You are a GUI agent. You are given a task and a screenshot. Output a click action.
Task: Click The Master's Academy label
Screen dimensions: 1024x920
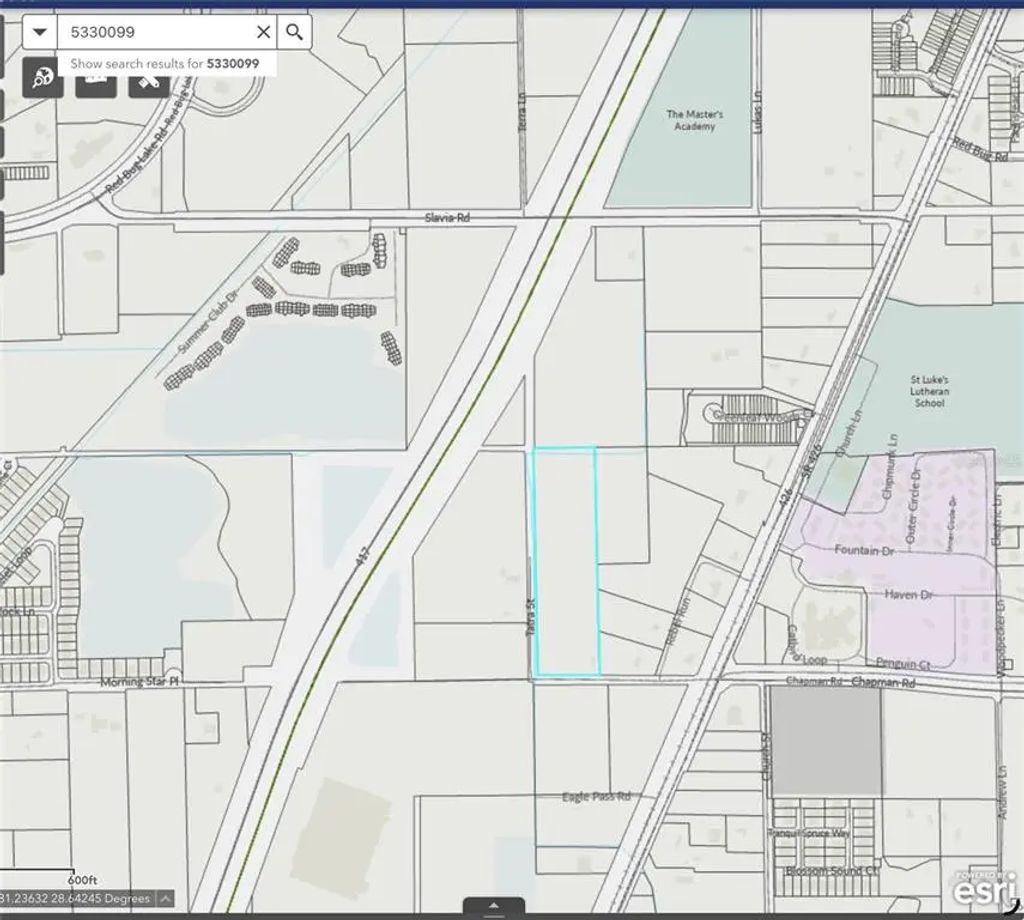(694, 120)
